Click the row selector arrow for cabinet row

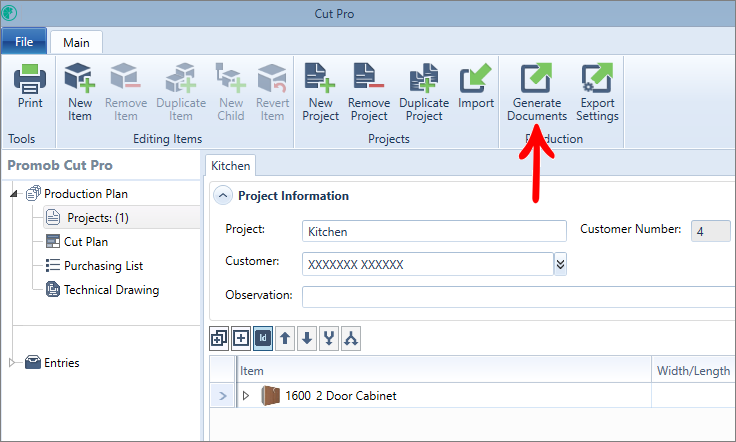coord(222,396)
